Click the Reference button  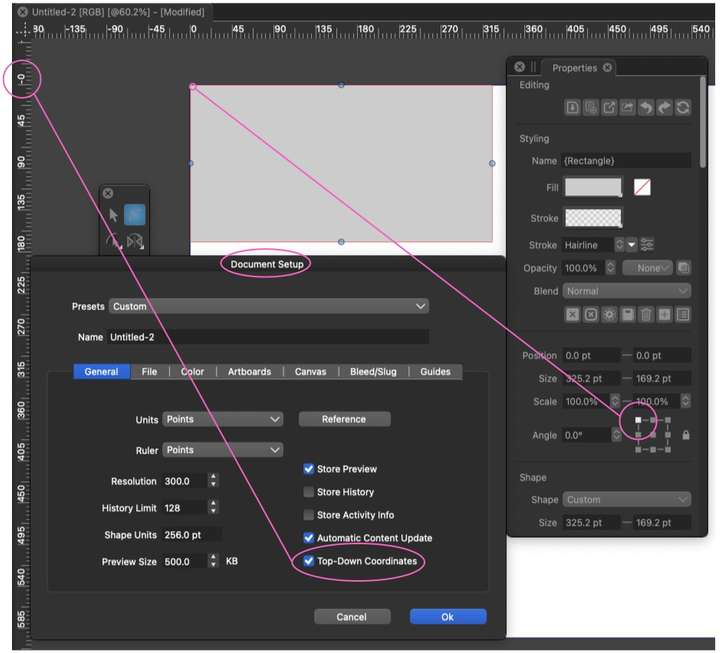344,419
